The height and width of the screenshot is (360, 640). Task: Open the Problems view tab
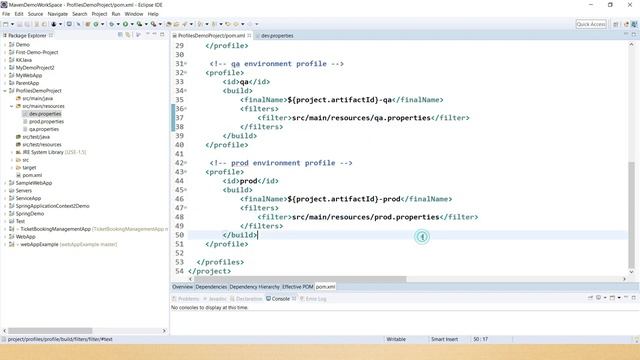186,299
